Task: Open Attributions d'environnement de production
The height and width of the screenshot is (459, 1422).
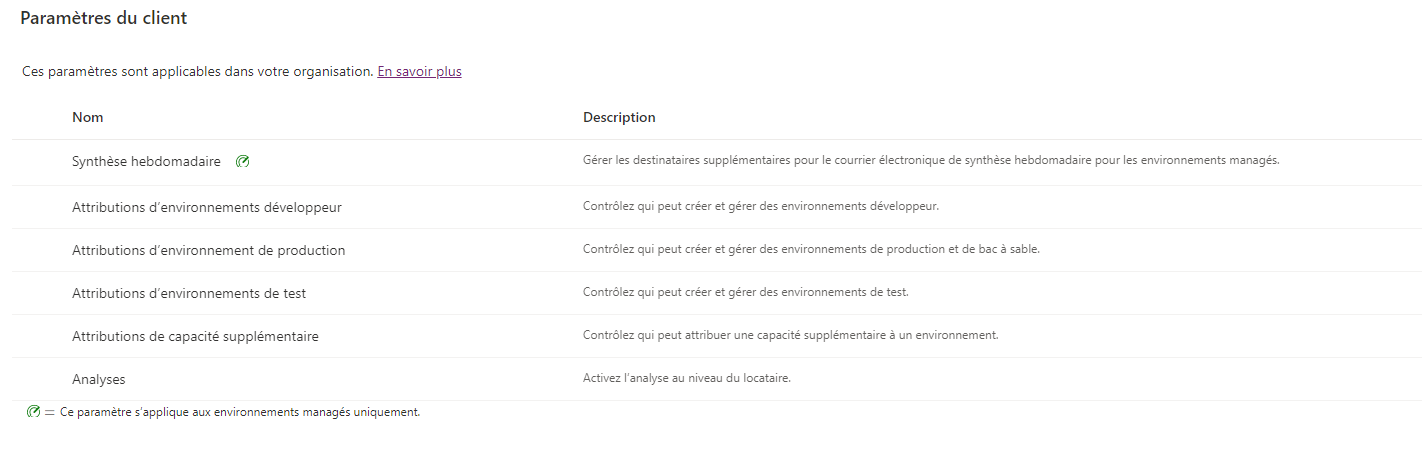Action: tap(208, 250)
